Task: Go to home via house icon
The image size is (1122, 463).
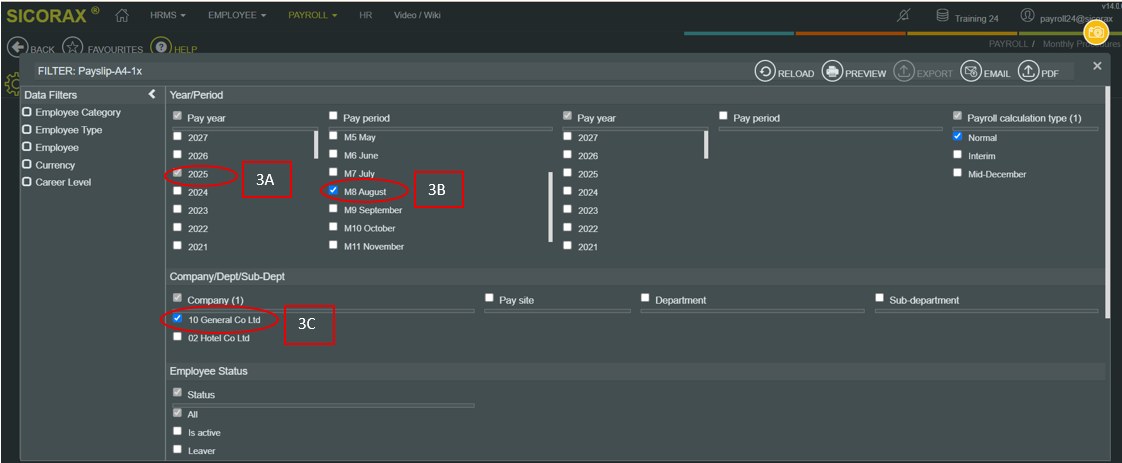Action: click(x=122, y=15)
